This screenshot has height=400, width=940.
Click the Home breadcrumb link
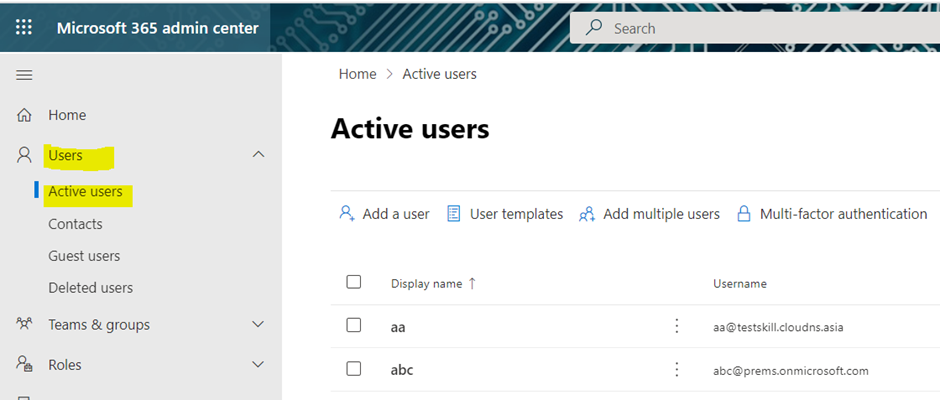coord(357,74)
